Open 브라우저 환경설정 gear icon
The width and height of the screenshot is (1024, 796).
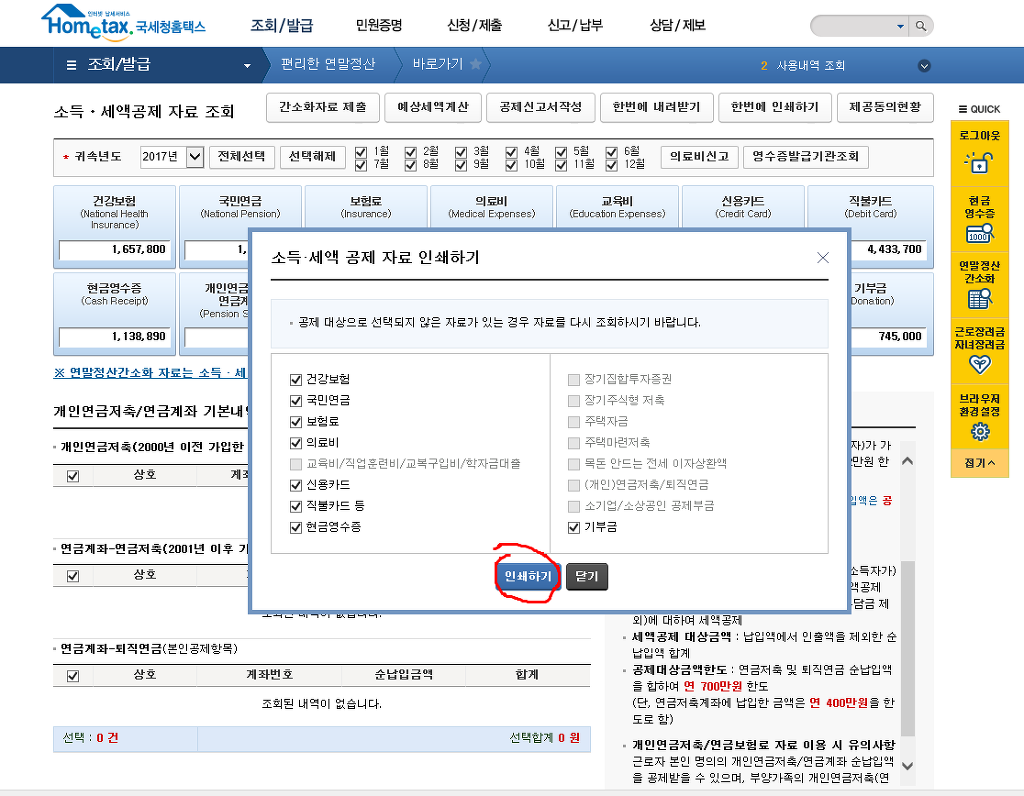coord(980,432)
